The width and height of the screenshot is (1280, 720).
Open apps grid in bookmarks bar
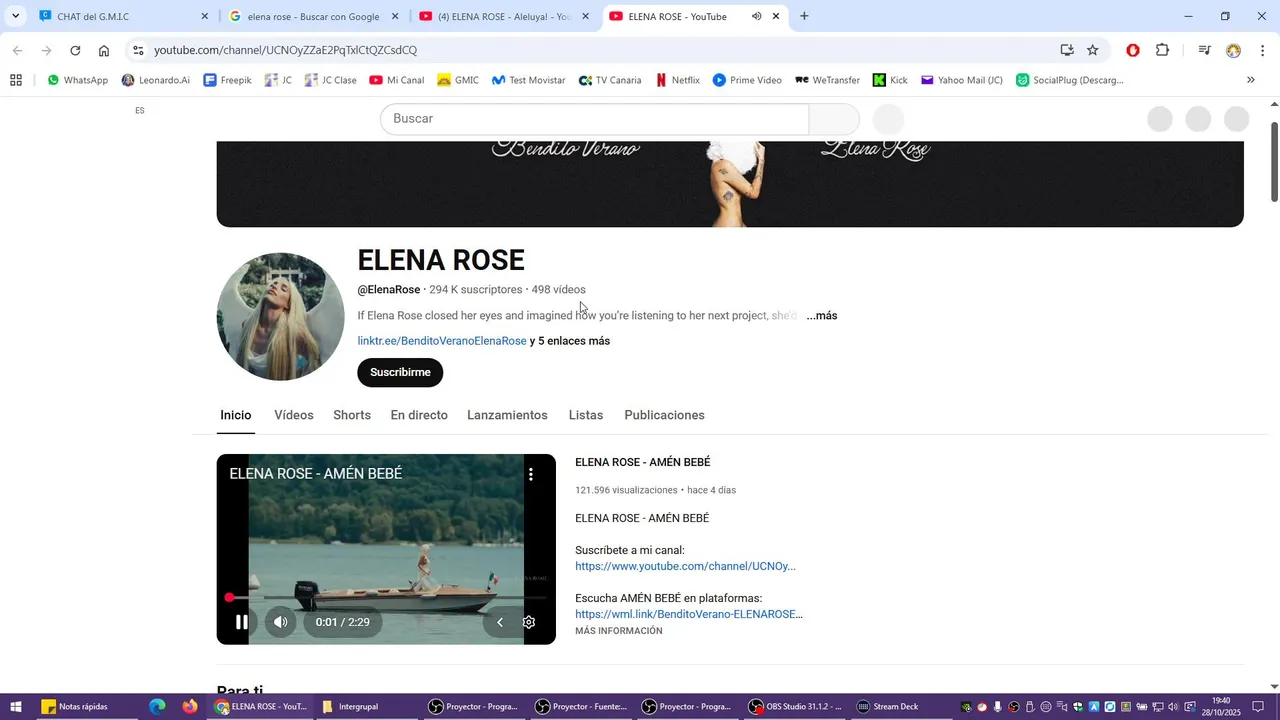16,80
